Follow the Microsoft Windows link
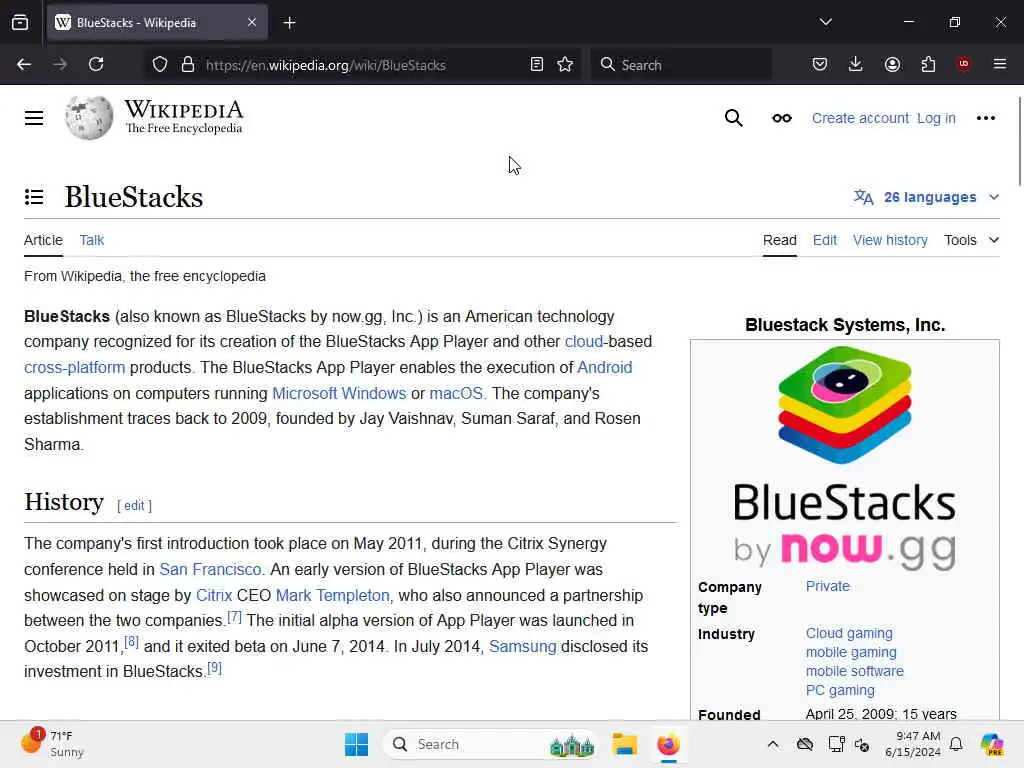The height and width of the screenshot is (768, 1024). point(339,393)
